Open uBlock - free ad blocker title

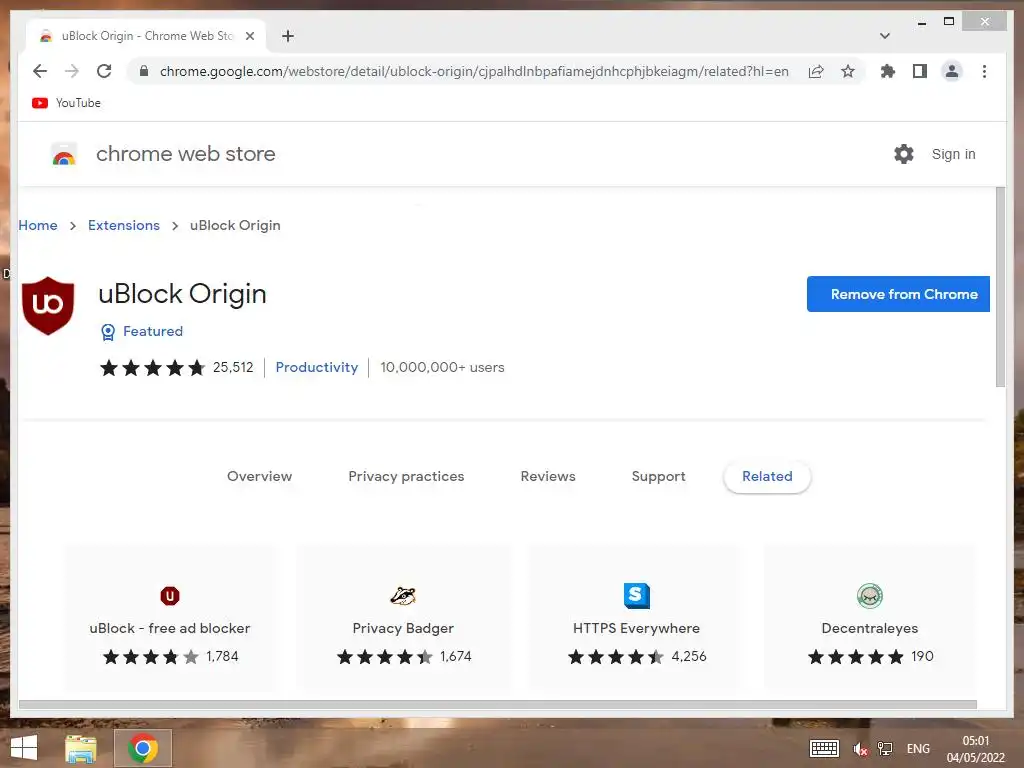pyautogui.click(x=170, y=628)
